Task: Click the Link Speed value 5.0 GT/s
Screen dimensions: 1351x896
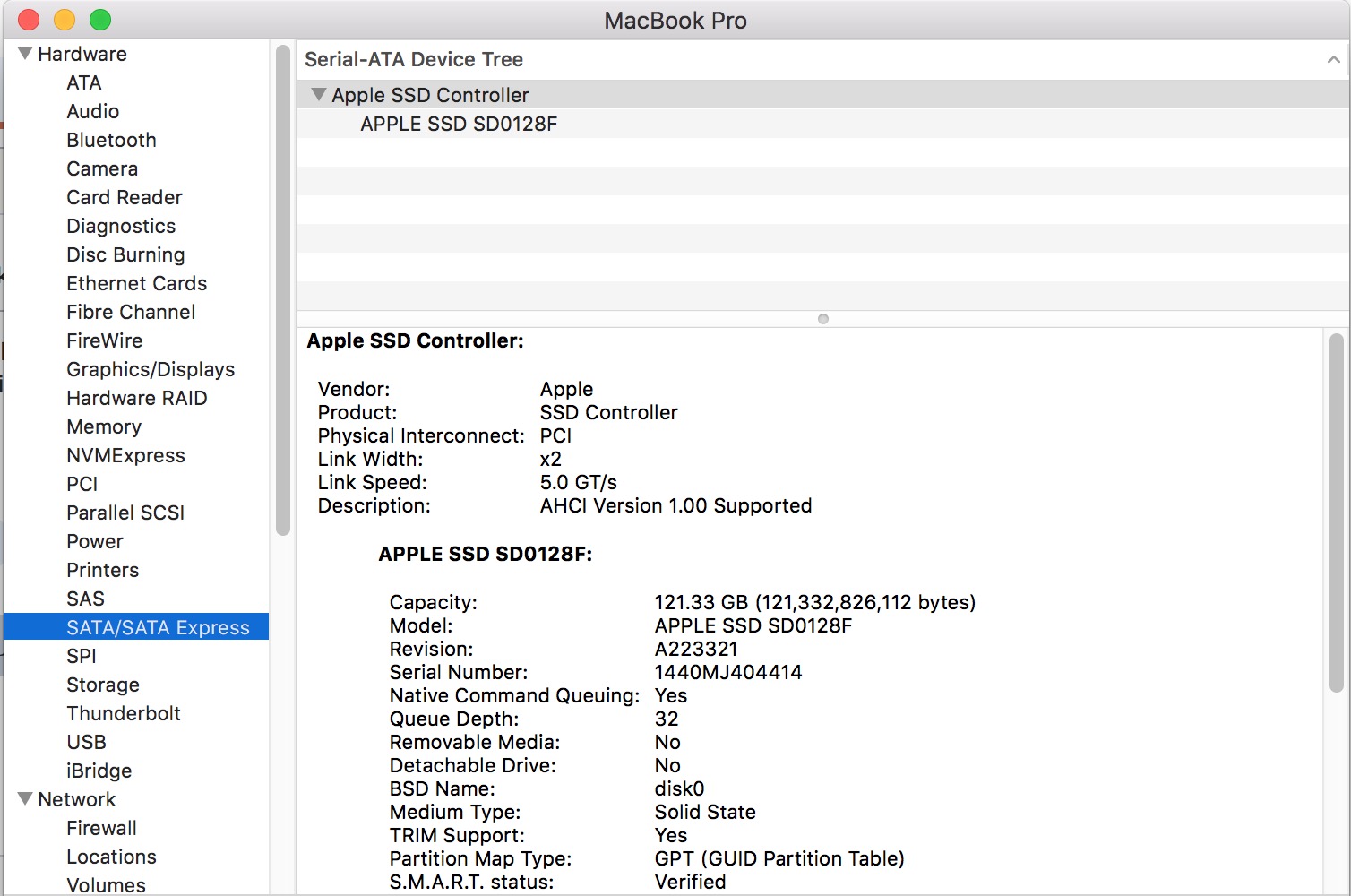Action: [578, 482]
